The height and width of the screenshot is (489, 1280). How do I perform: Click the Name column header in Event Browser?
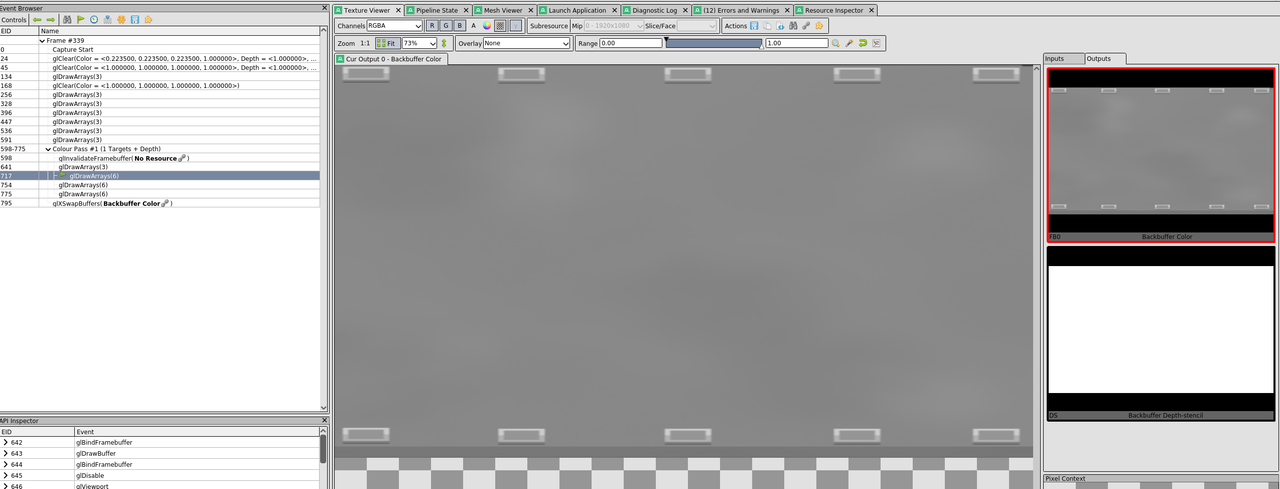(180, 31)
